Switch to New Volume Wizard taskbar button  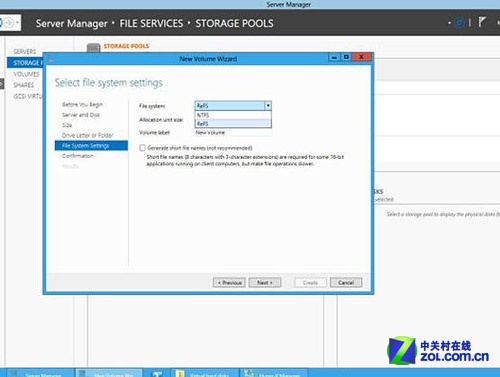pos(109,373)
